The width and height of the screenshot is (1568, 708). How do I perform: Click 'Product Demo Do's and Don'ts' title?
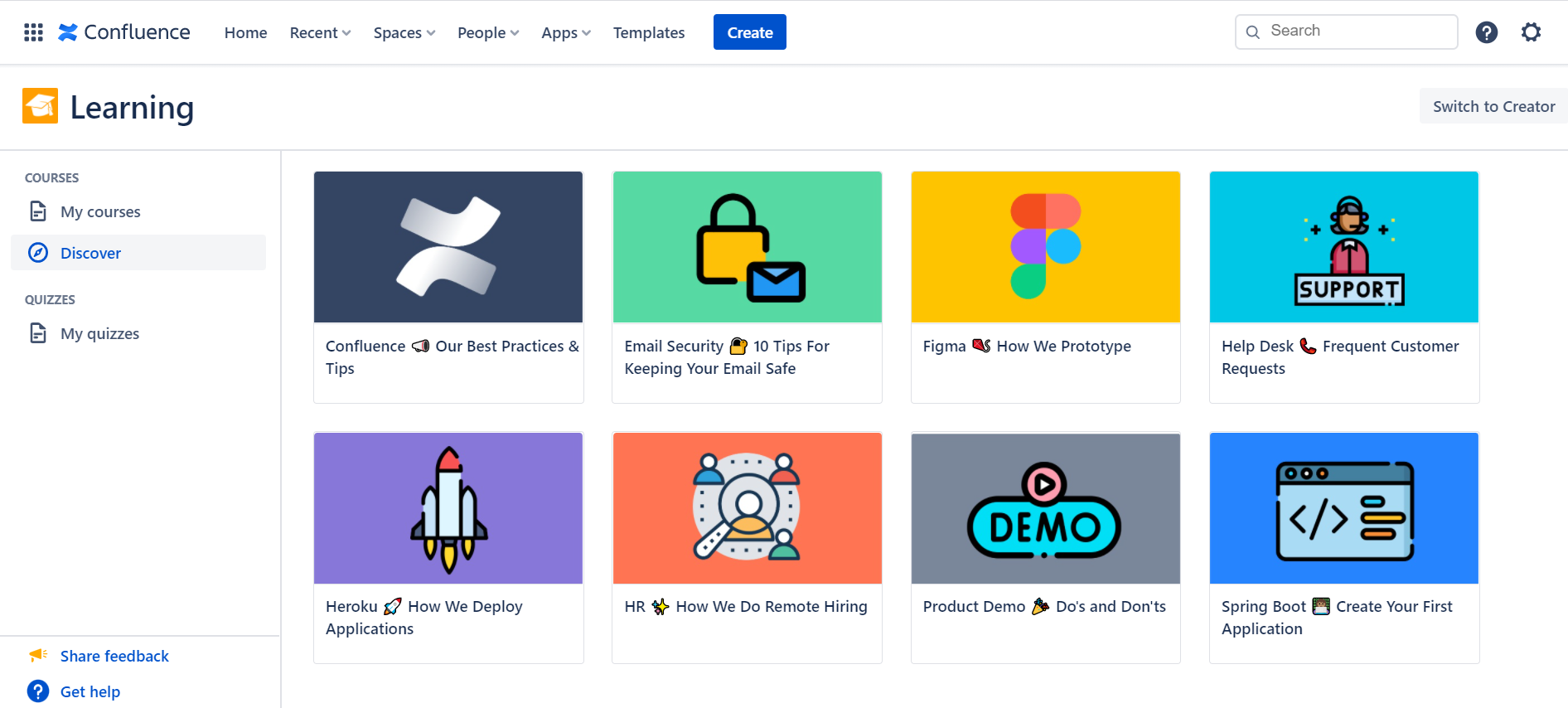(x=1044, y=606)
